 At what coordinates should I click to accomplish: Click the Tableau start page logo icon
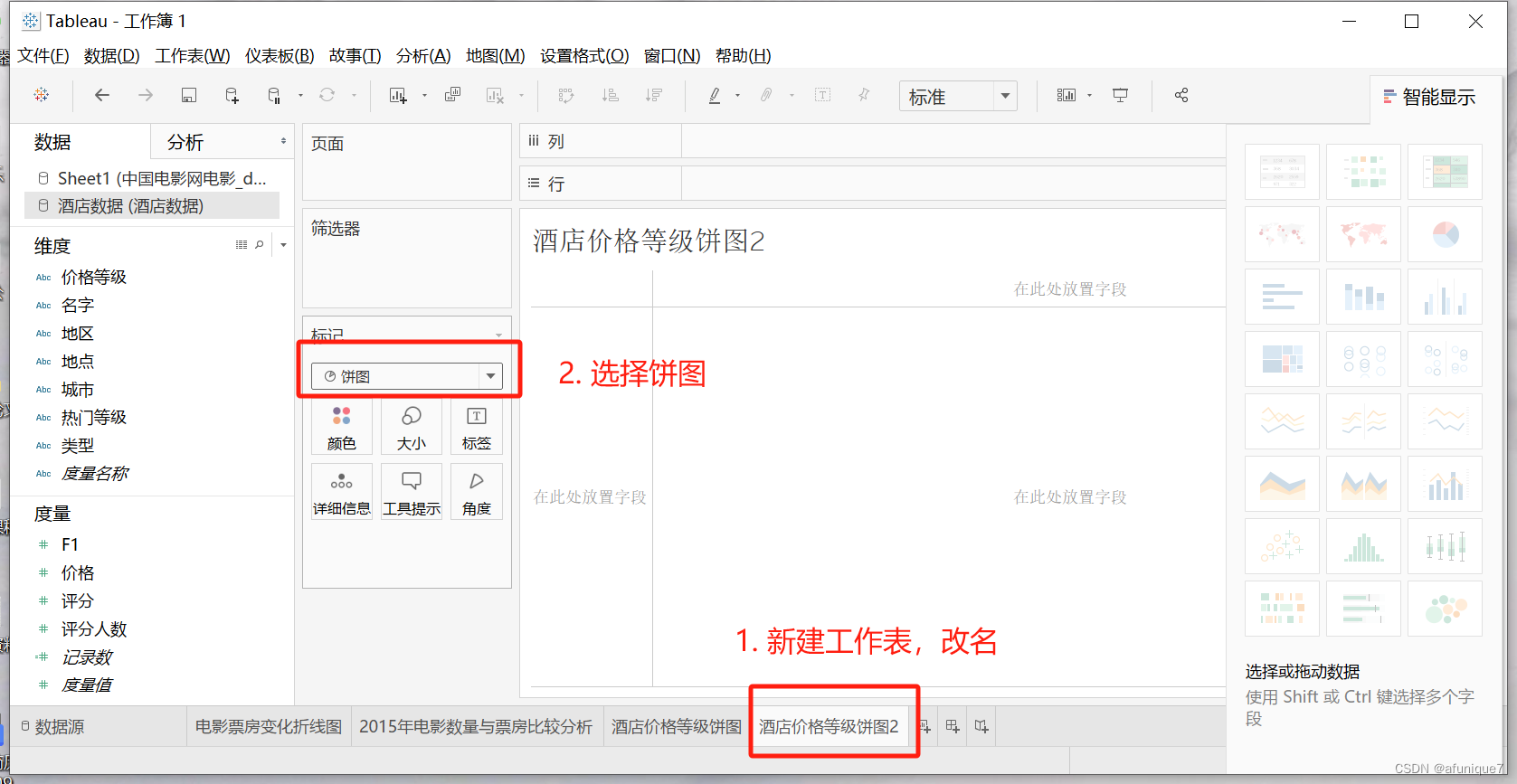[x=42, y=95]
